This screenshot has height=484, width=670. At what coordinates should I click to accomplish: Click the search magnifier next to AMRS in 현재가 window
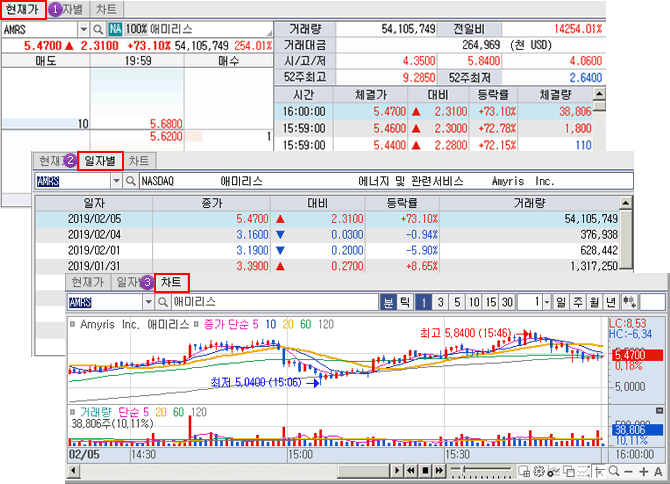click(x=98, y=29)
